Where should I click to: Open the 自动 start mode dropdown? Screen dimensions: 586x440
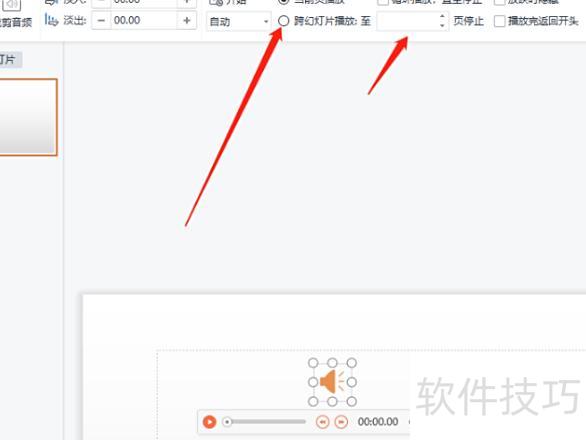coord(238,21)
